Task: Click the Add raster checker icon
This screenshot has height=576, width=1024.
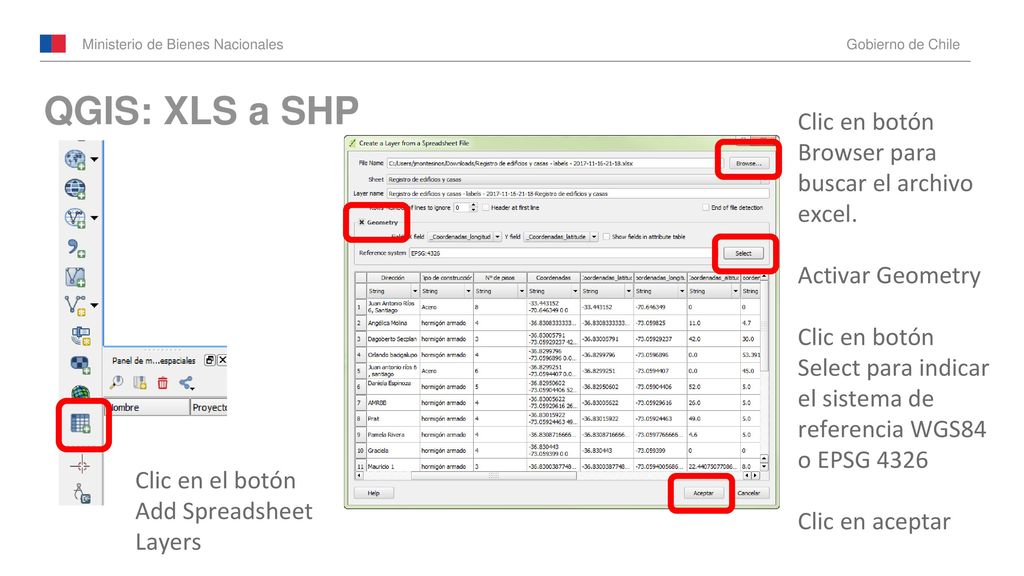Action: coord(80,364)
